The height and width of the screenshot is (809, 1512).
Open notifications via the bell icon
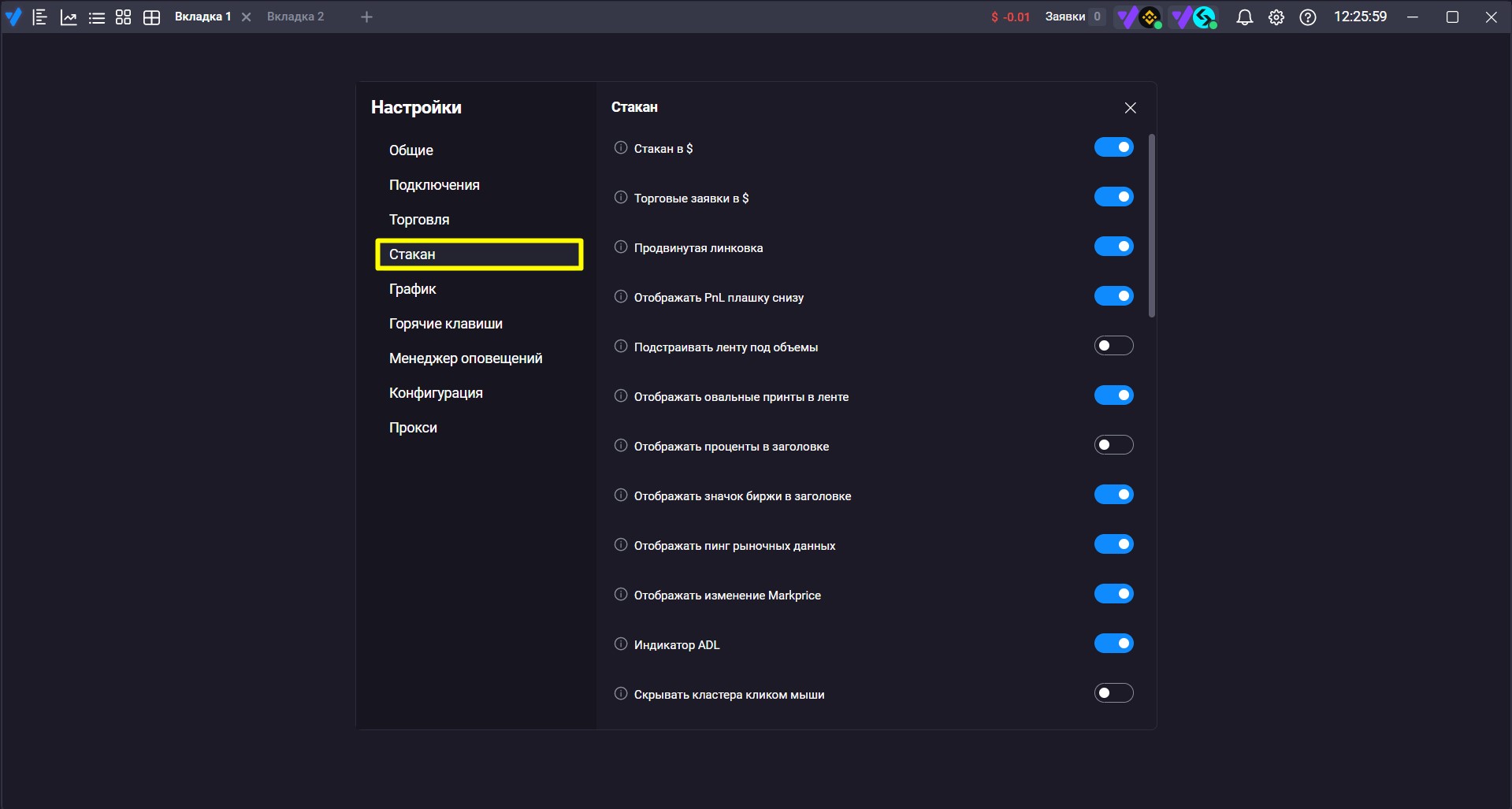tap(1245, 17)
